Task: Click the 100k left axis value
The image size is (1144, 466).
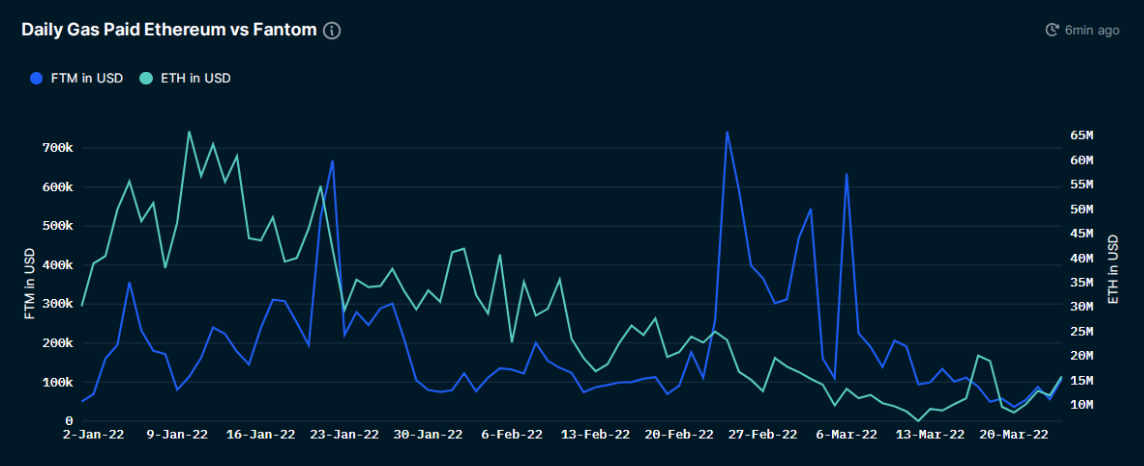Action: [58, 382]
